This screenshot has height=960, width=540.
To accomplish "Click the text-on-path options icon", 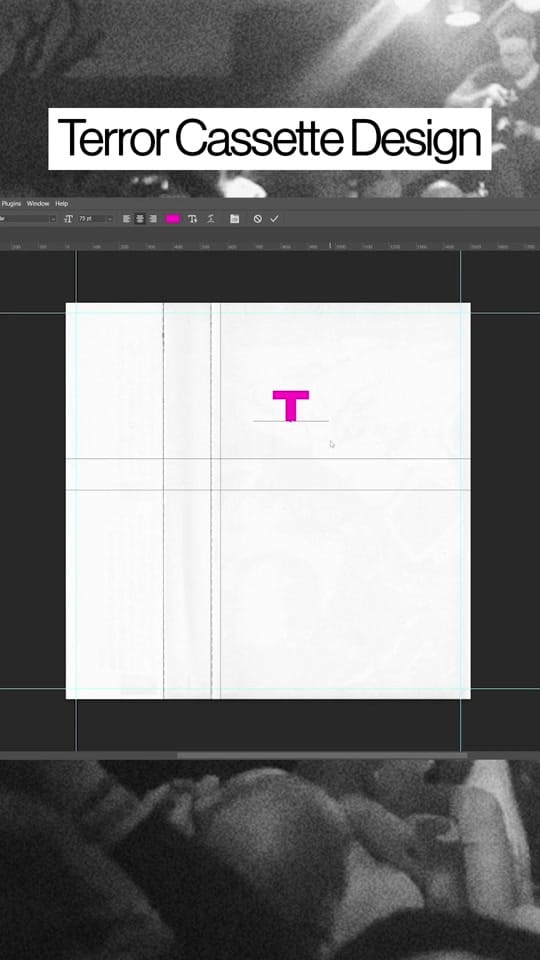I will [x=211, y=219].
